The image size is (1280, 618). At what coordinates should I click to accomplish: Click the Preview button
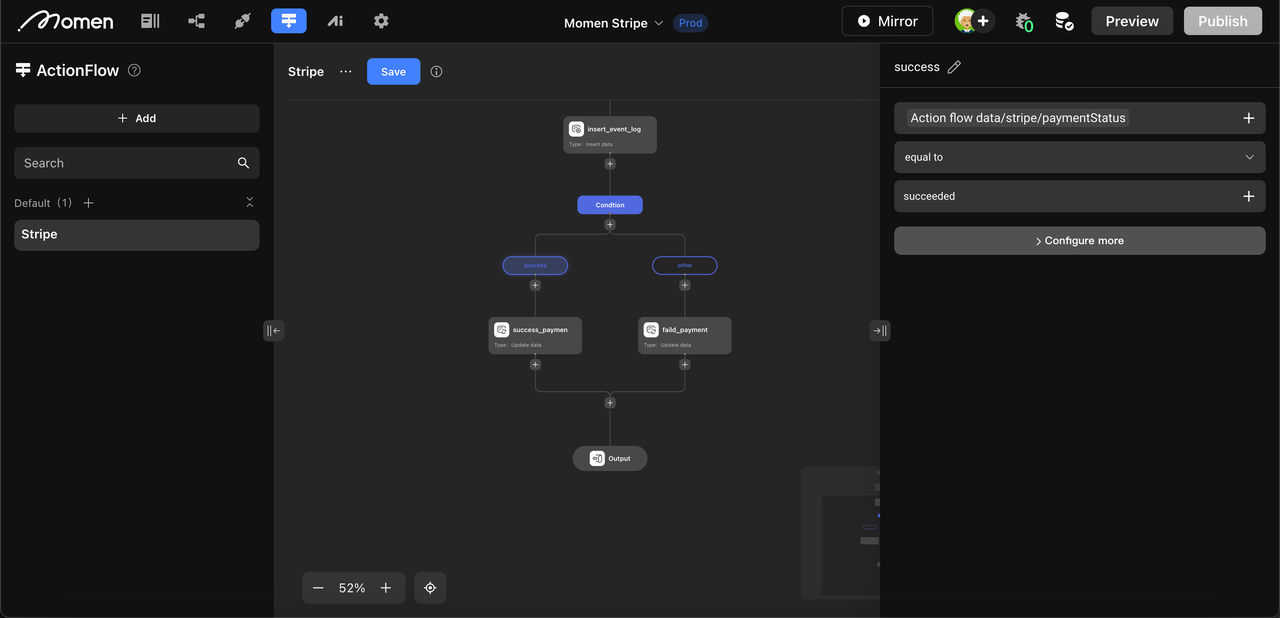tap(1132, 21)
